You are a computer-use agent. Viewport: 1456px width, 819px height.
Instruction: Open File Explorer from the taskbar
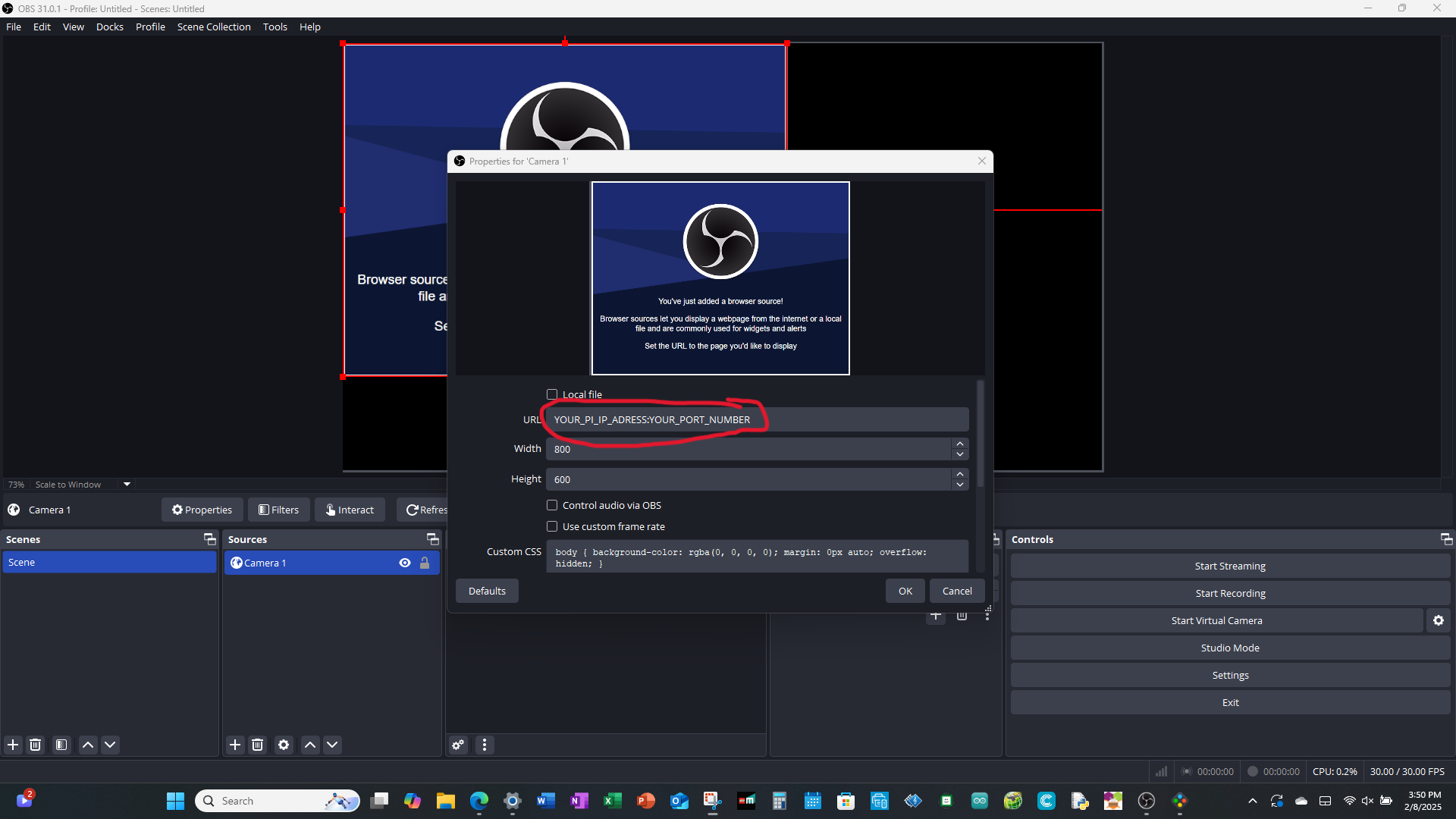click(445, 801)
